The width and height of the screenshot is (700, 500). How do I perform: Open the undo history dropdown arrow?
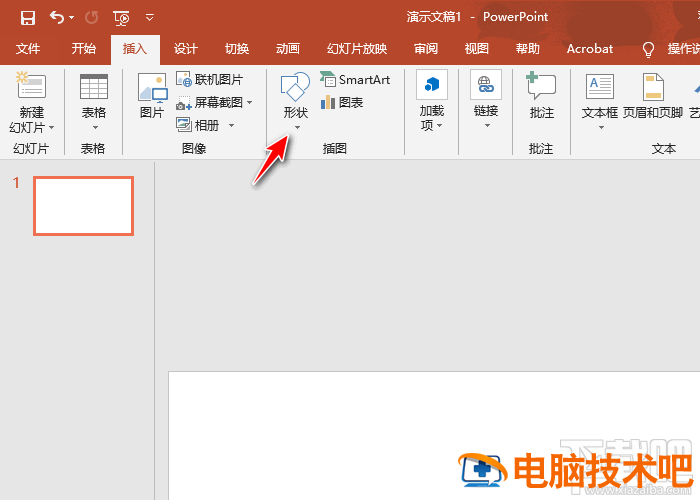click(71, 18)
